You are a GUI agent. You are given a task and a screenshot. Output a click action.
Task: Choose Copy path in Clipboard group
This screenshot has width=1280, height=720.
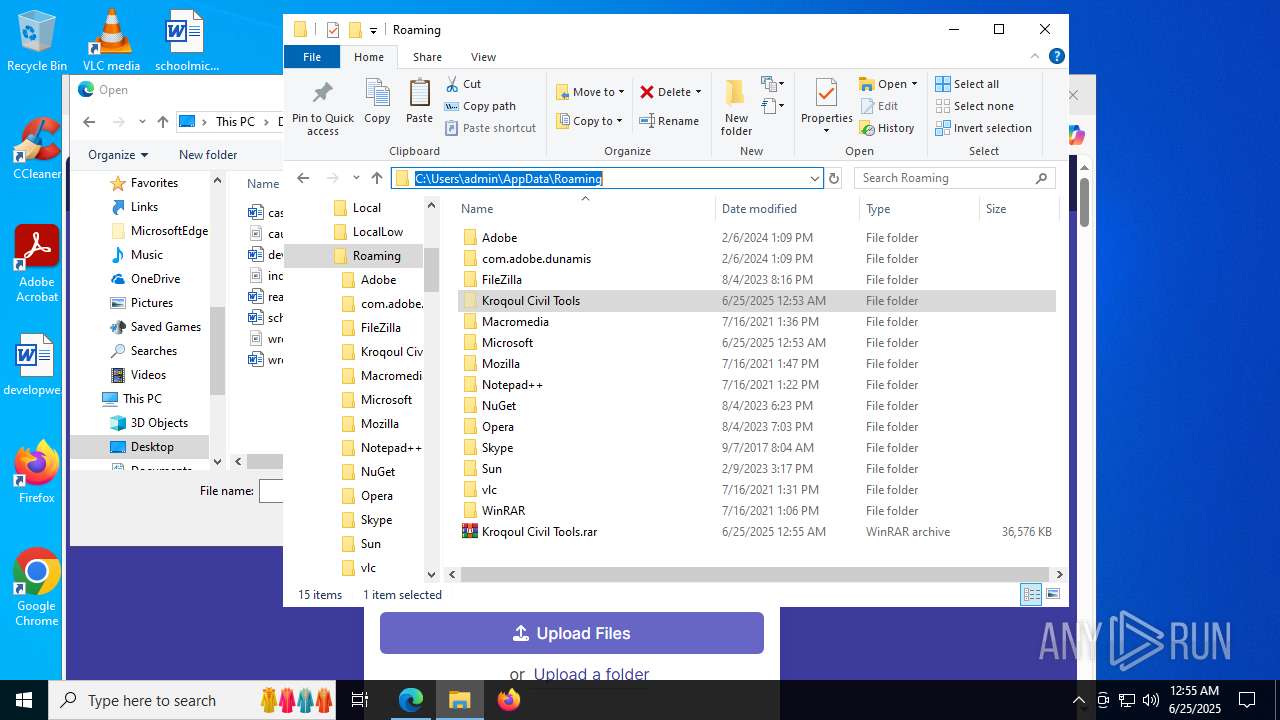click(480, 106)
